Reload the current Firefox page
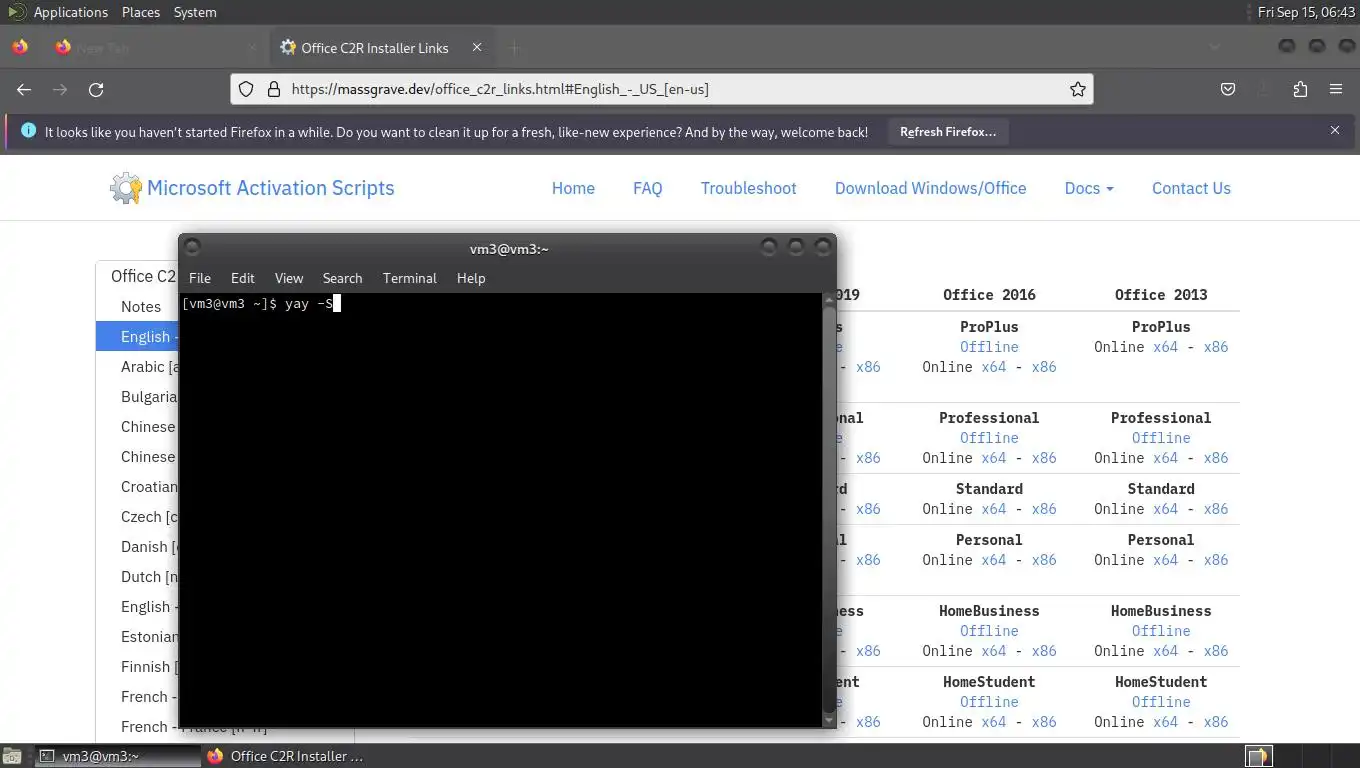Viewport: 1360px width, 768px height. pyautogui.click(x=96, y=89)
